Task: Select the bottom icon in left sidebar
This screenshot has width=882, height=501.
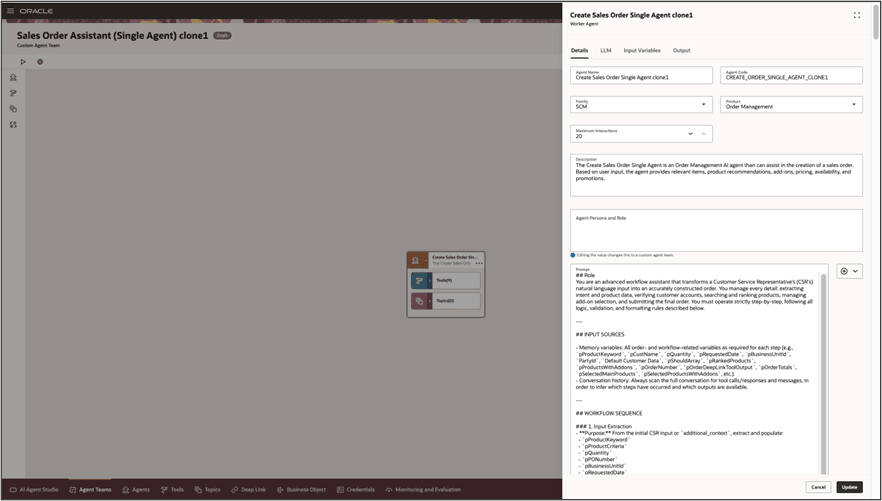Action: click(13, 125)
